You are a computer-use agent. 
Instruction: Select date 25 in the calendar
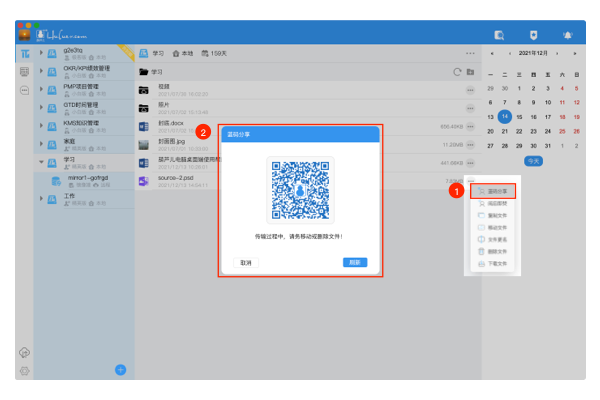[562, 131]
